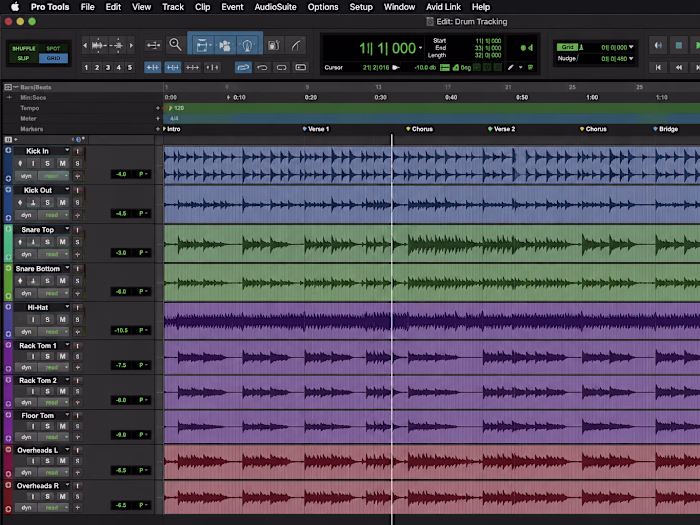Solo the Floor Tom track
The height and width of the screenshot is (525, 700).
coord(47,426)
